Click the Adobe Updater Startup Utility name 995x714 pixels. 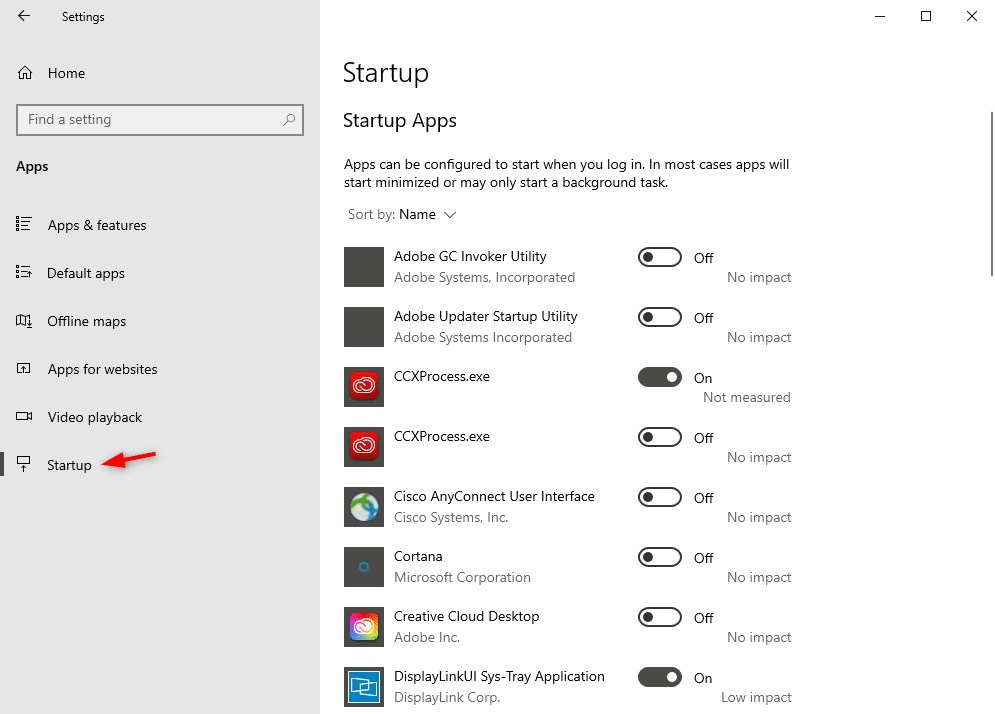pos(485,316)
